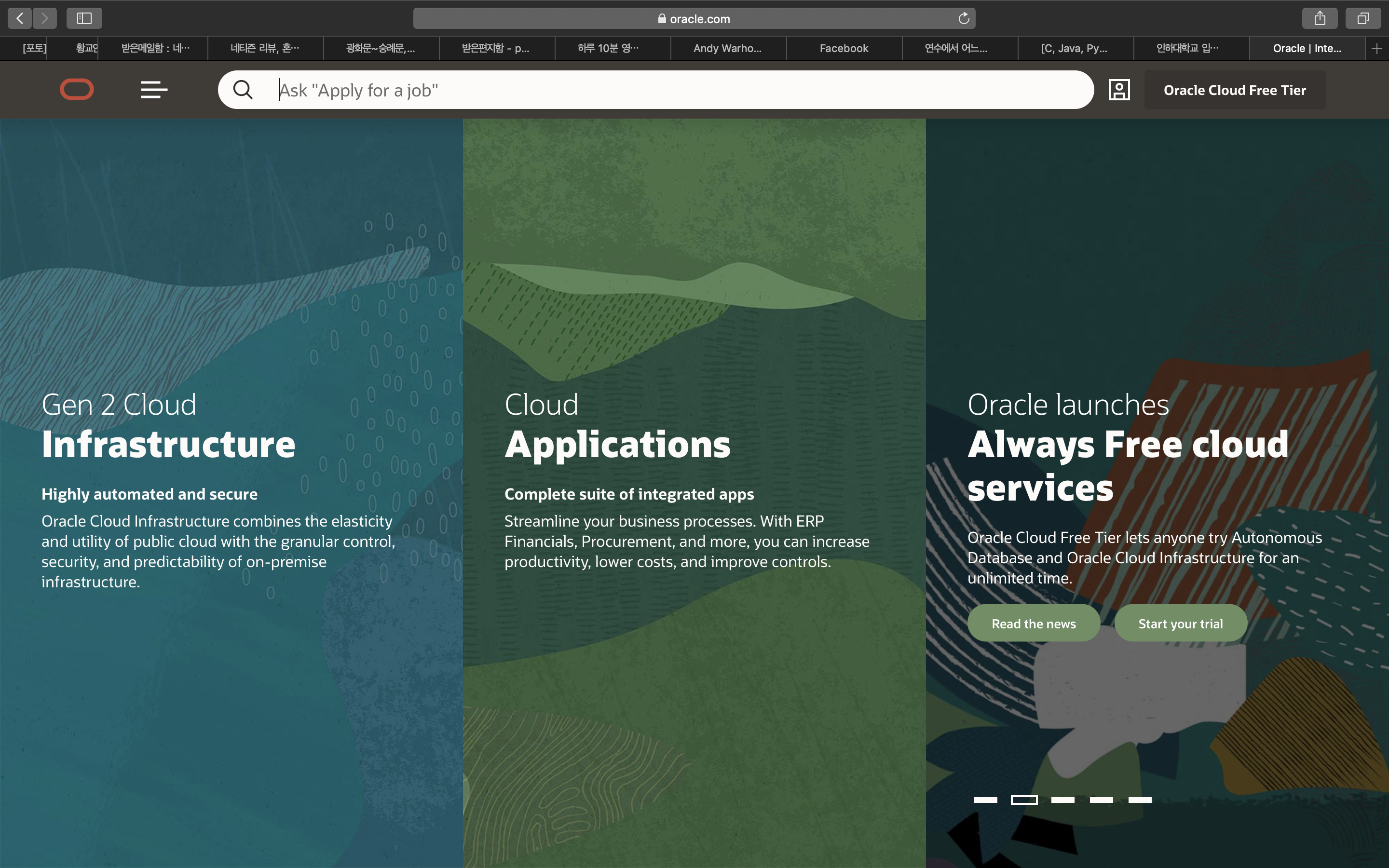Image resolution: width=1389 pixels, height=868 pixels.
Task: Click Safari's forward arrow button
Action: pos(45,18)
